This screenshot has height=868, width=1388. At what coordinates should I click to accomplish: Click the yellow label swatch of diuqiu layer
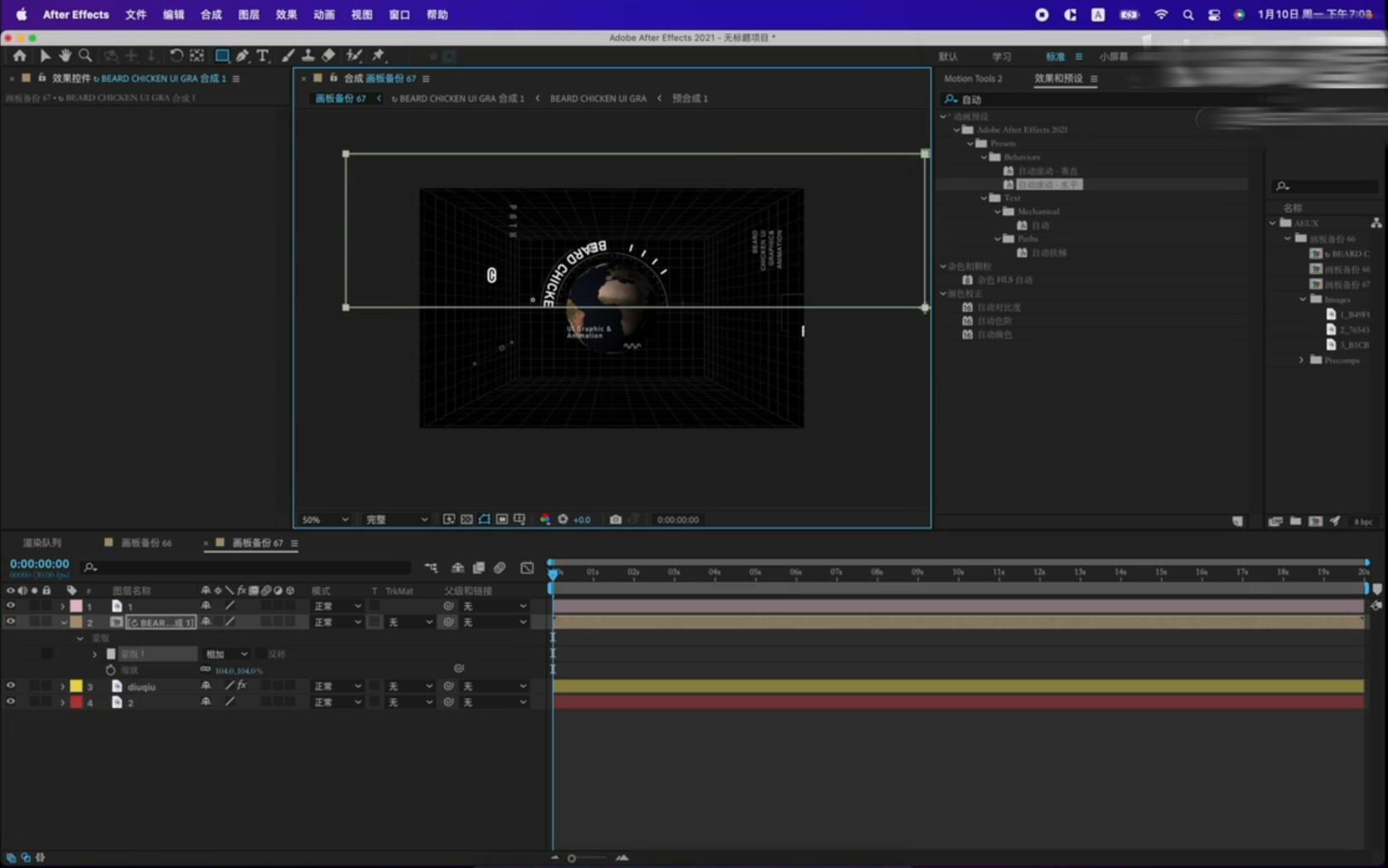pyautogui.click(x=76, y=686)
